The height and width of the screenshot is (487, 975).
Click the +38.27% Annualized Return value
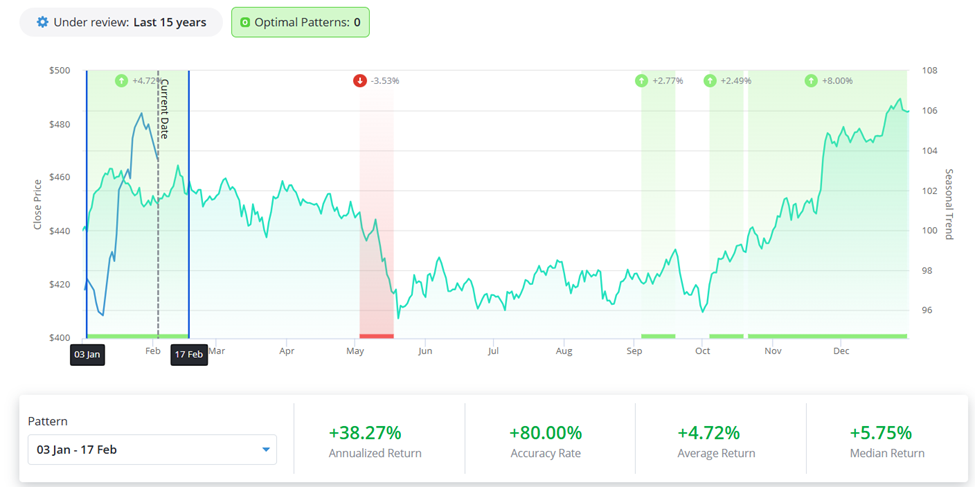[x=365, y=432]
